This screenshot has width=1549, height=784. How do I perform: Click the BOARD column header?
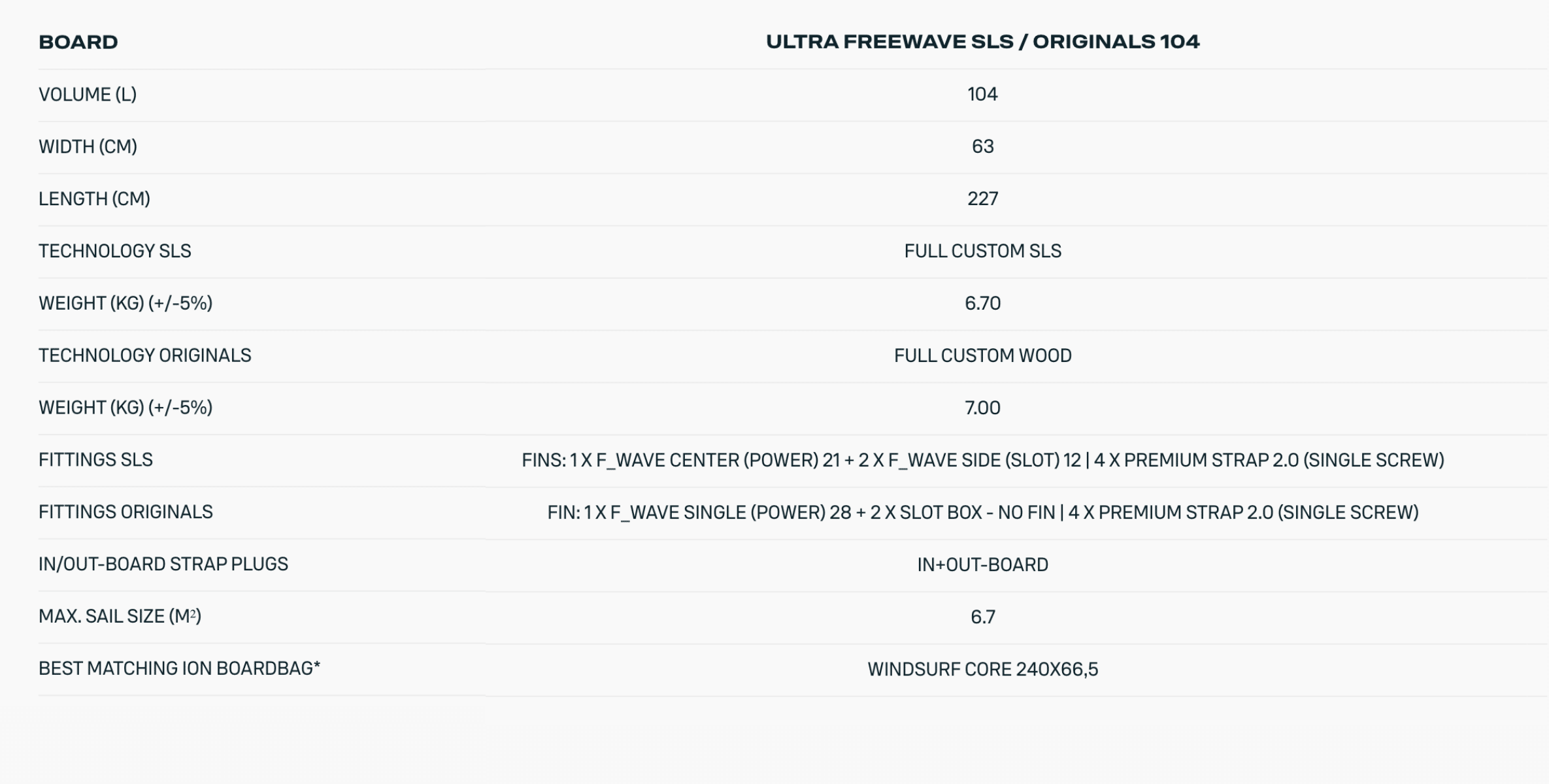[x=78, y=42]
